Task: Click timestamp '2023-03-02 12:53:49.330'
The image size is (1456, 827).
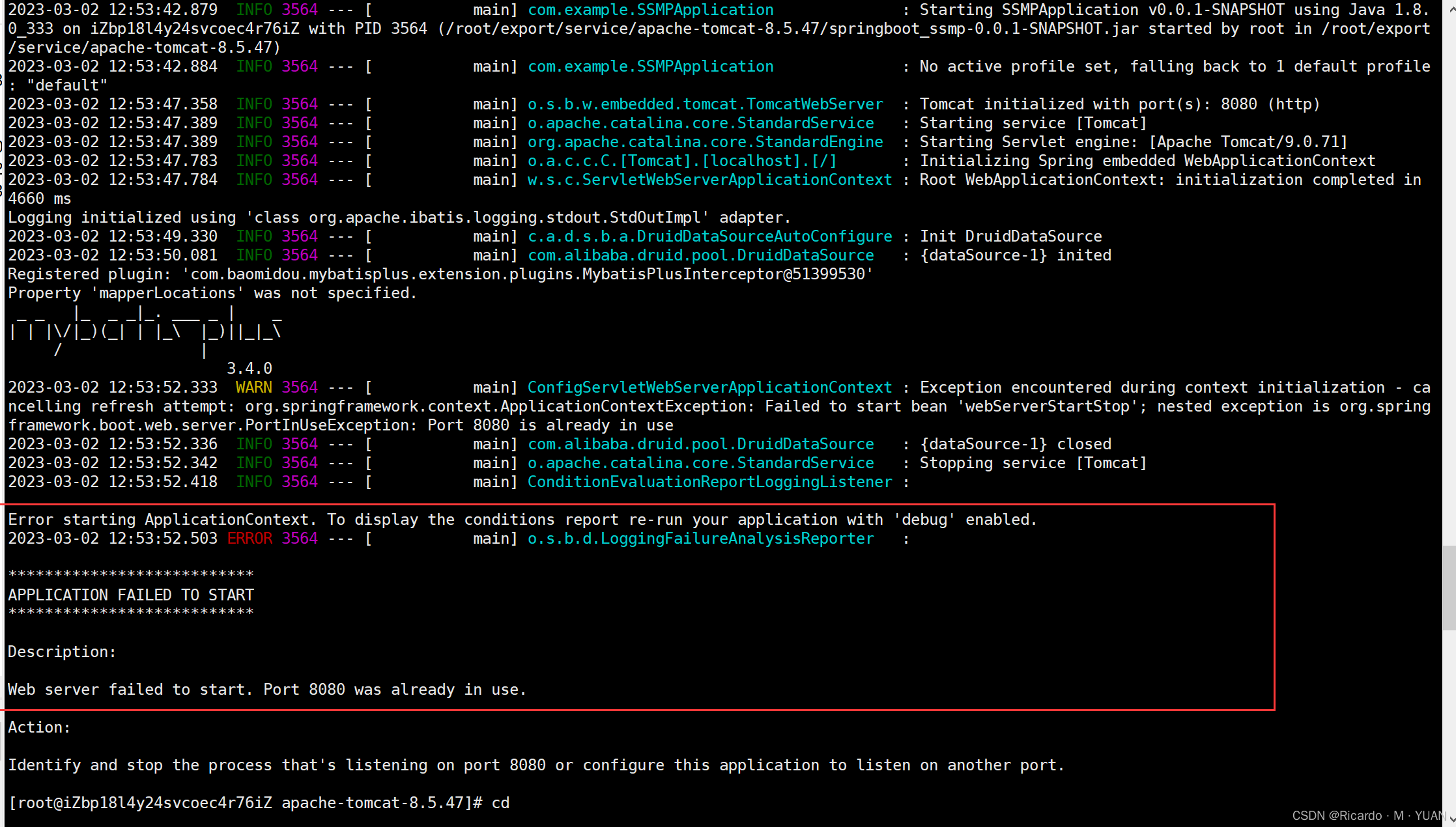Action: point(113,236)
